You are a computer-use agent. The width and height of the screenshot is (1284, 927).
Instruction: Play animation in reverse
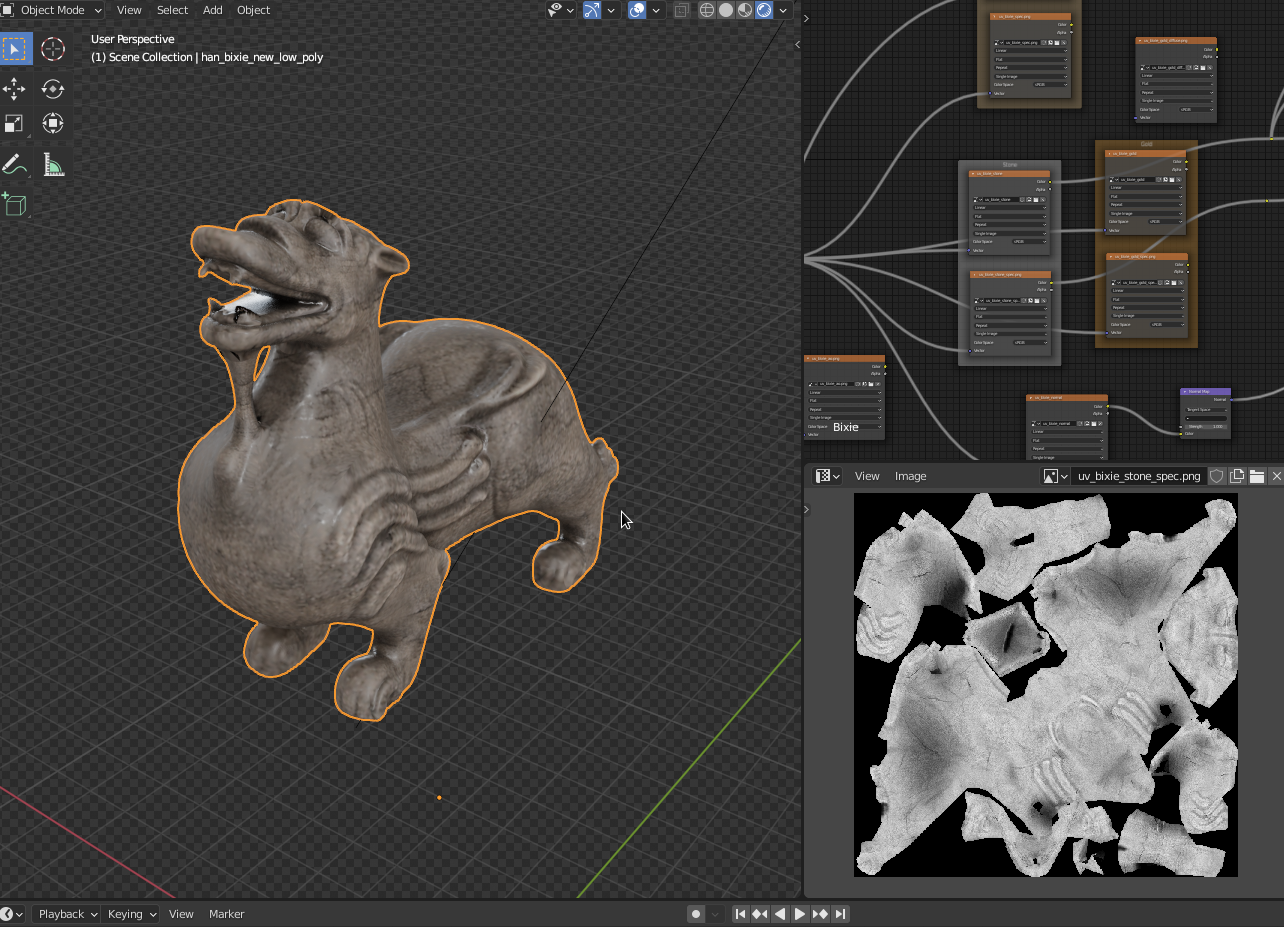(x=780, y=914)
